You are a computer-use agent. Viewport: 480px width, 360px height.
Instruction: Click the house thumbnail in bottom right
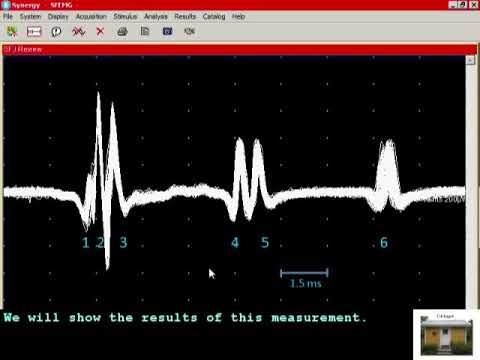[446, 336]
